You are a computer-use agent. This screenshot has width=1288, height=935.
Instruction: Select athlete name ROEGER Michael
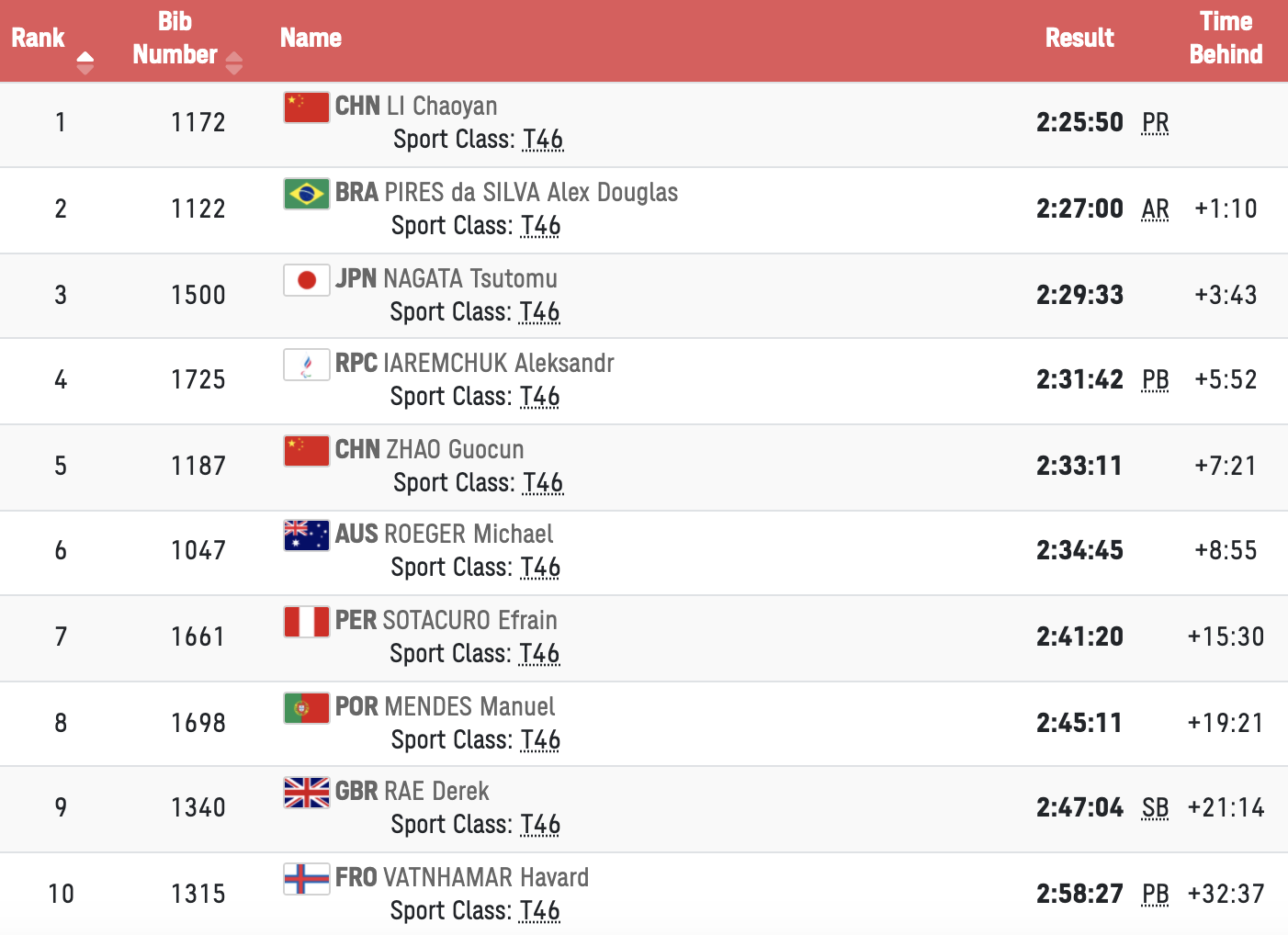click(468, 535)
